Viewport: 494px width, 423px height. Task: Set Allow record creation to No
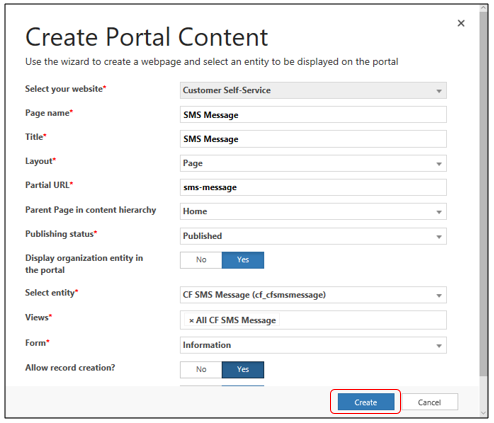point(201,369)
